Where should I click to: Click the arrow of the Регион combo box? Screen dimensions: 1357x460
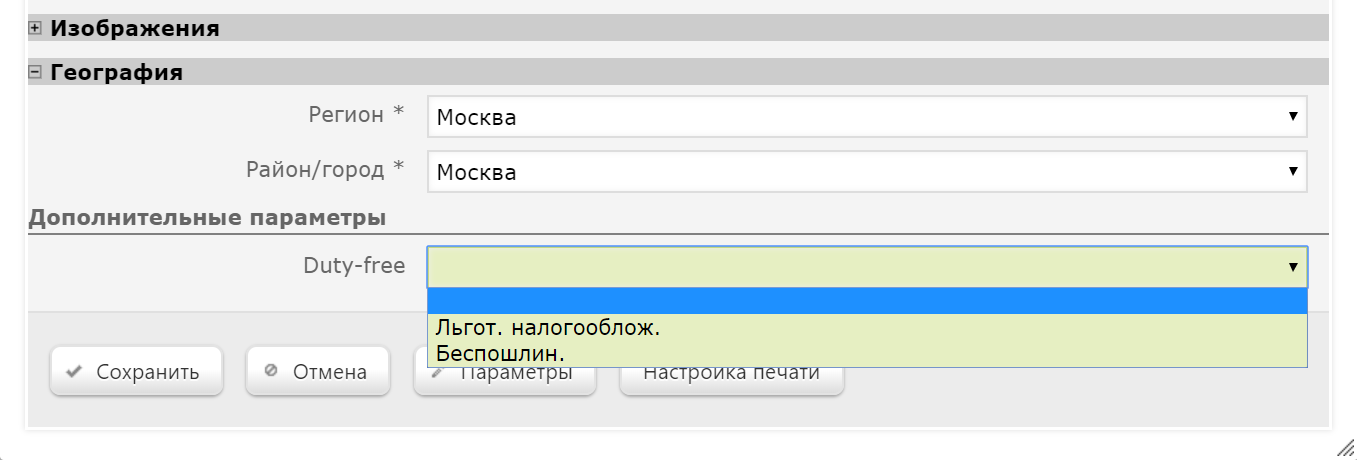coord(1293,117)
